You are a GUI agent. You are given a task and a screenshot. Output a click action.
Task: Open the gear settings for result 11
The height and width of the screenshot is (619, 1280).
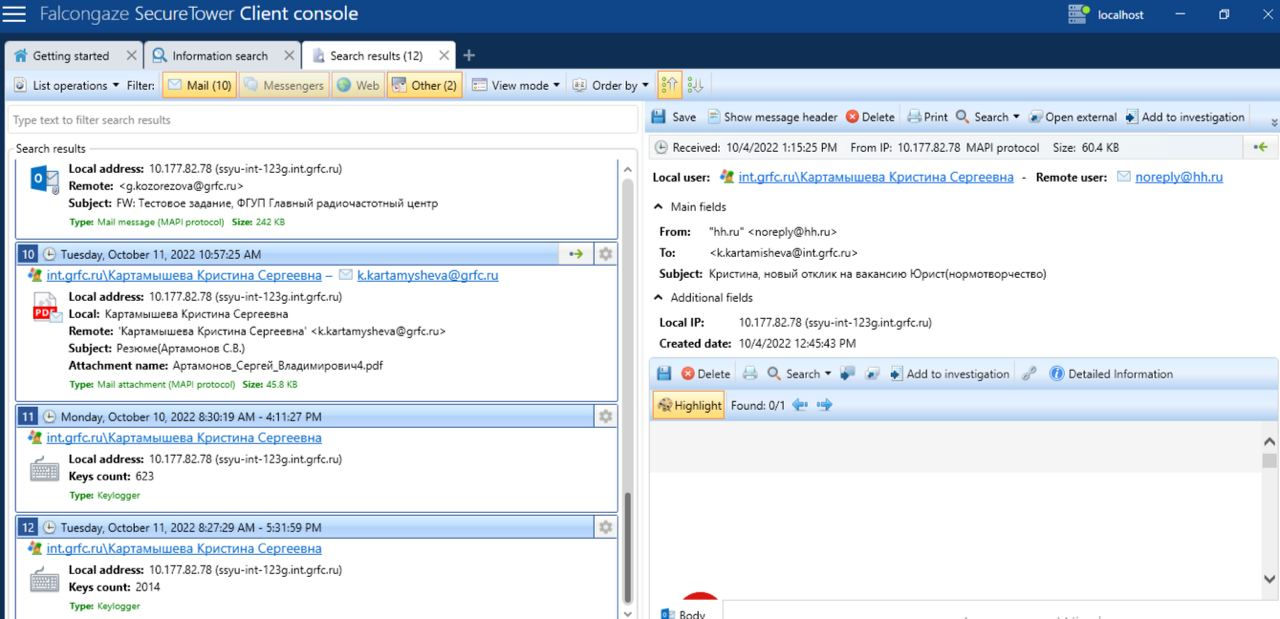tap(605, 416)
